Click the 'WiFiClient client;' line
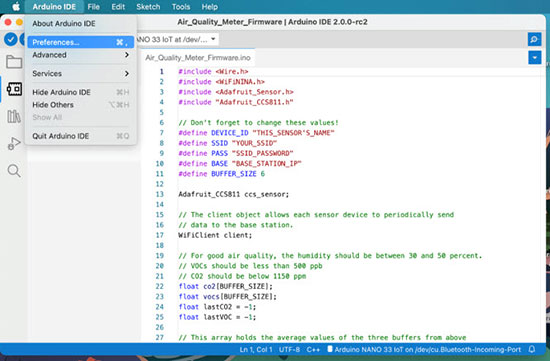This screenshot has height=361, width=550. pos(215,235)
